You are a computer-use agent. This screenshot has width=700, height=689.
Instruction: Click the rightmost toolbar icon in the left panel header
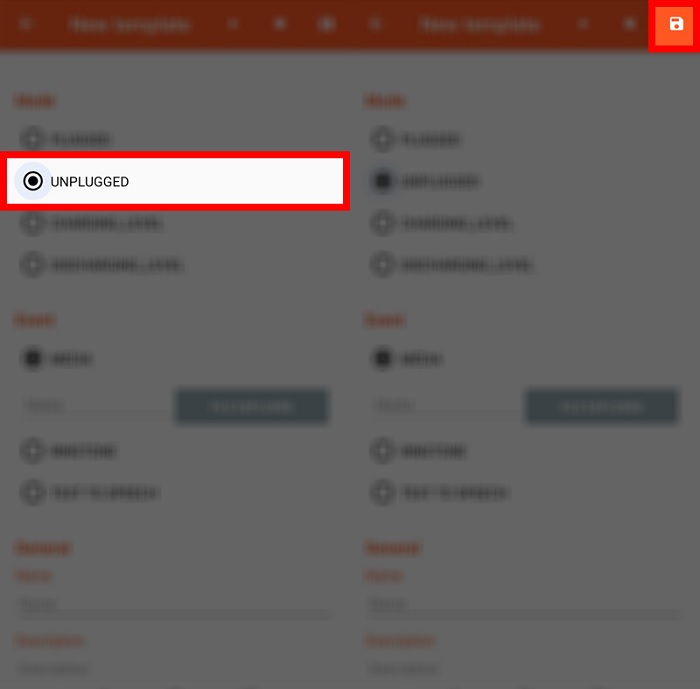326,24
